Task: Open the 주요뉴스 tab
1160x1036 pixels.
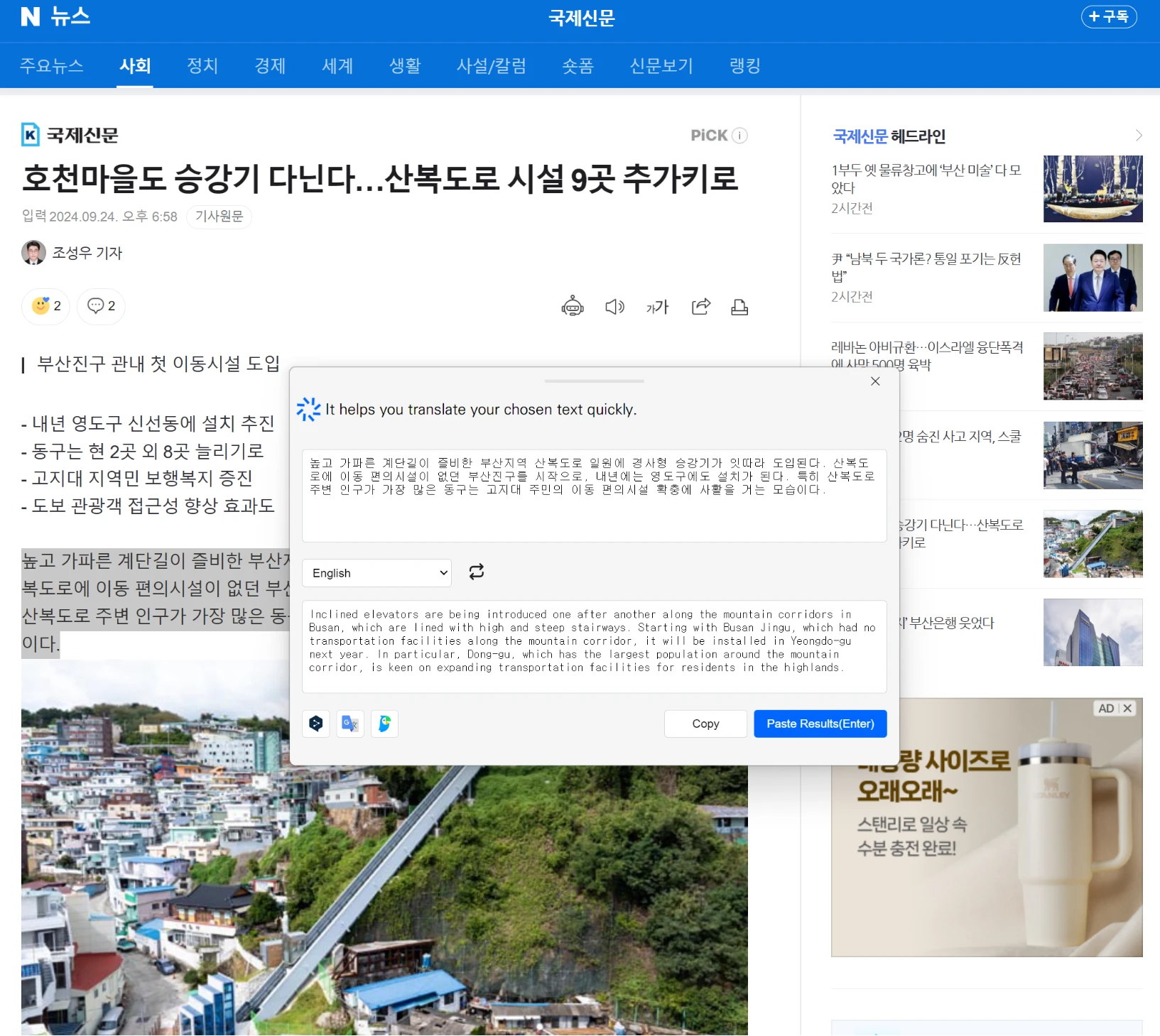Action: 51,66
